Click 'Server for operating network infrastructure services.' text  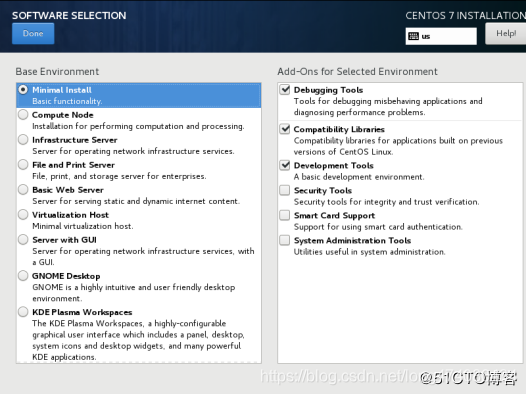click(133, 151)
